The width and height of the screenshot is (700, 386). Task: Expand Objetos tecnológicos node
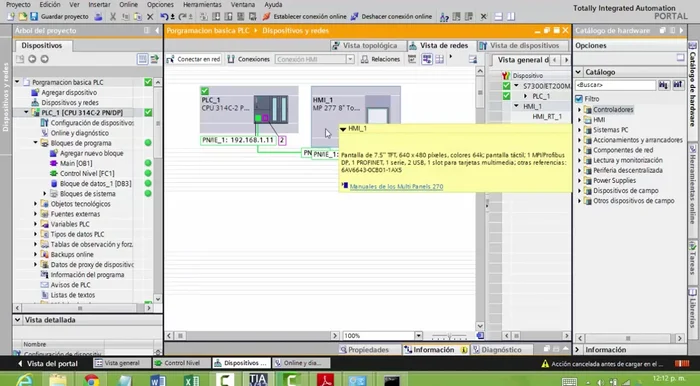[36, 204]
